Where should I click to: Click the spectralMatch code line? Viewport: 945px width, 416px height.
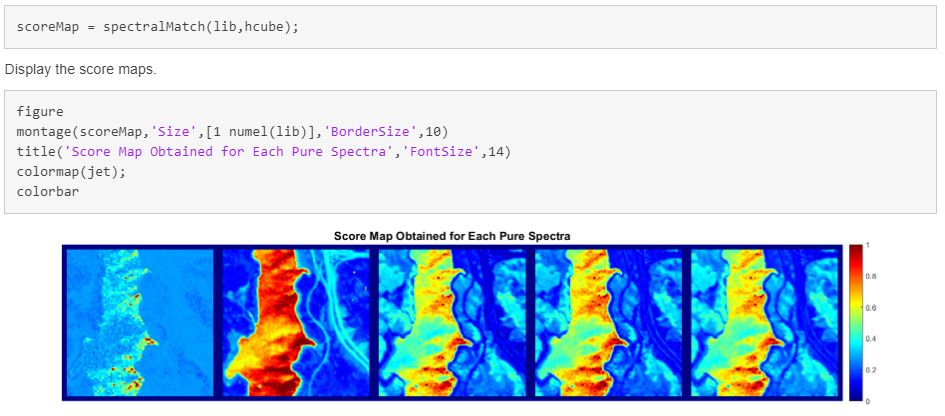[x=158, y=26]
